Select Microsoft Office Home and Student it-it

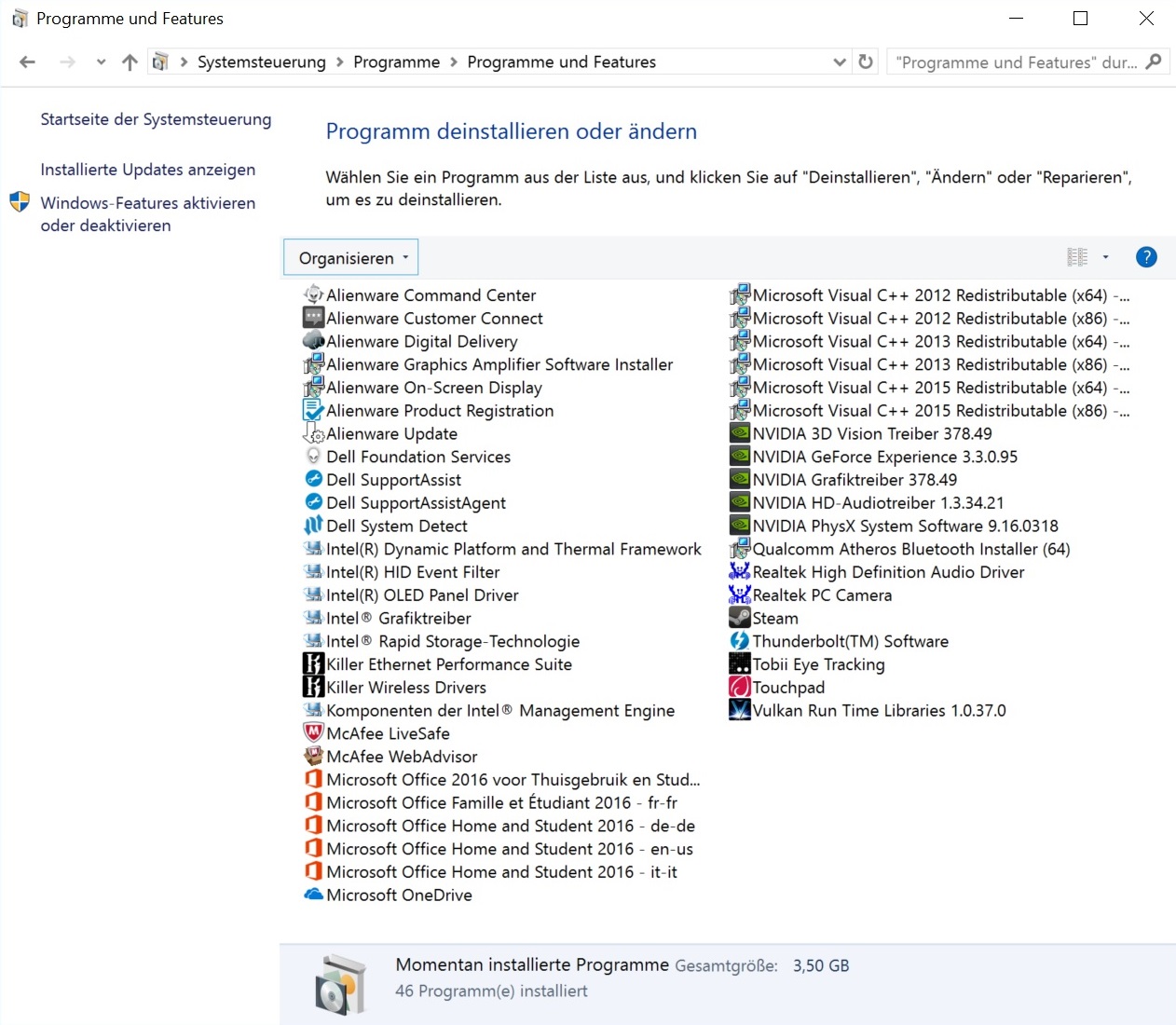point(490,871)
